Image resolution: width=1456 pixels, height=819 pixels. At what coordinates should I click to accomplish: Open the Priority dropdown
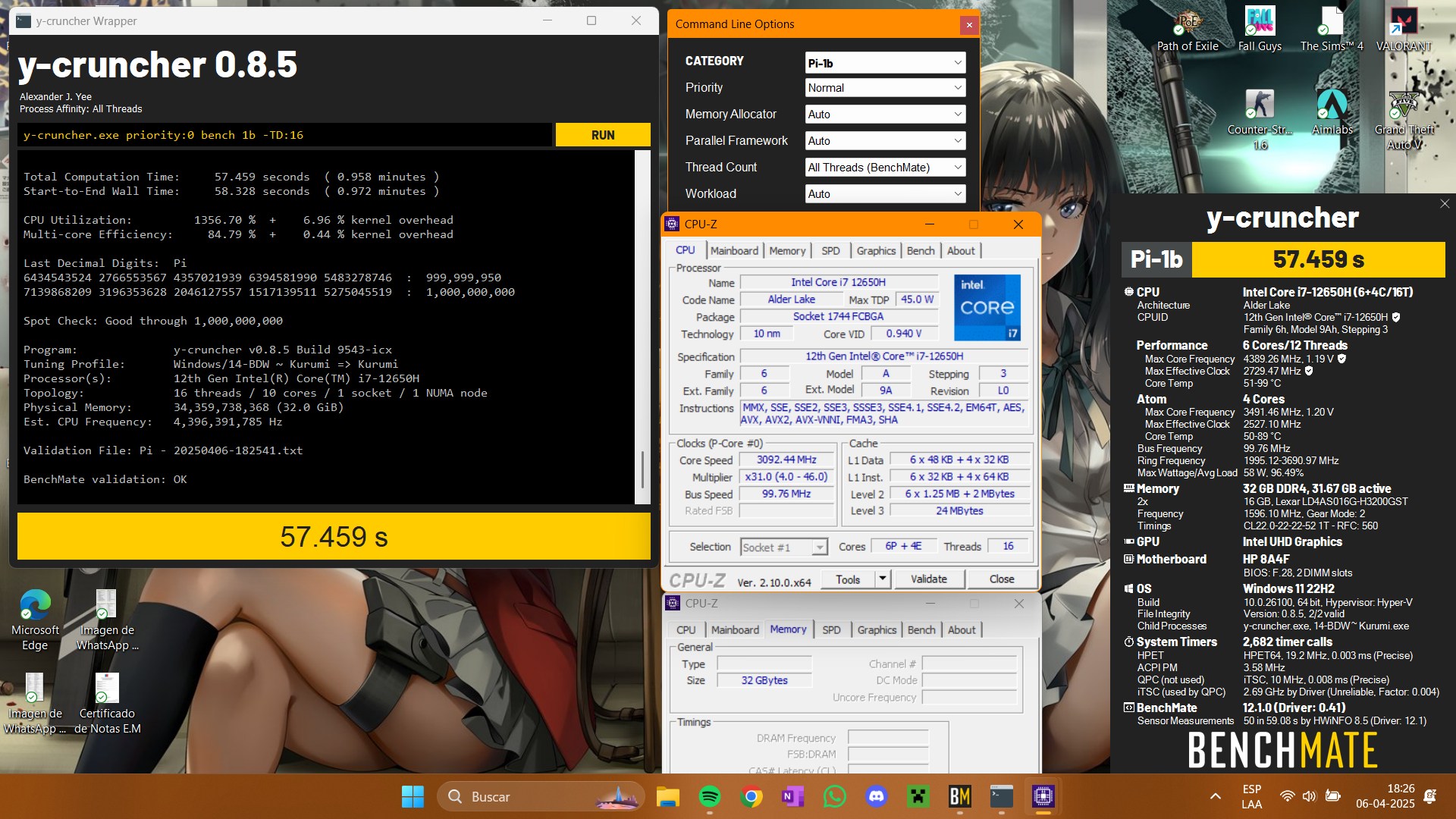[885, 88]
